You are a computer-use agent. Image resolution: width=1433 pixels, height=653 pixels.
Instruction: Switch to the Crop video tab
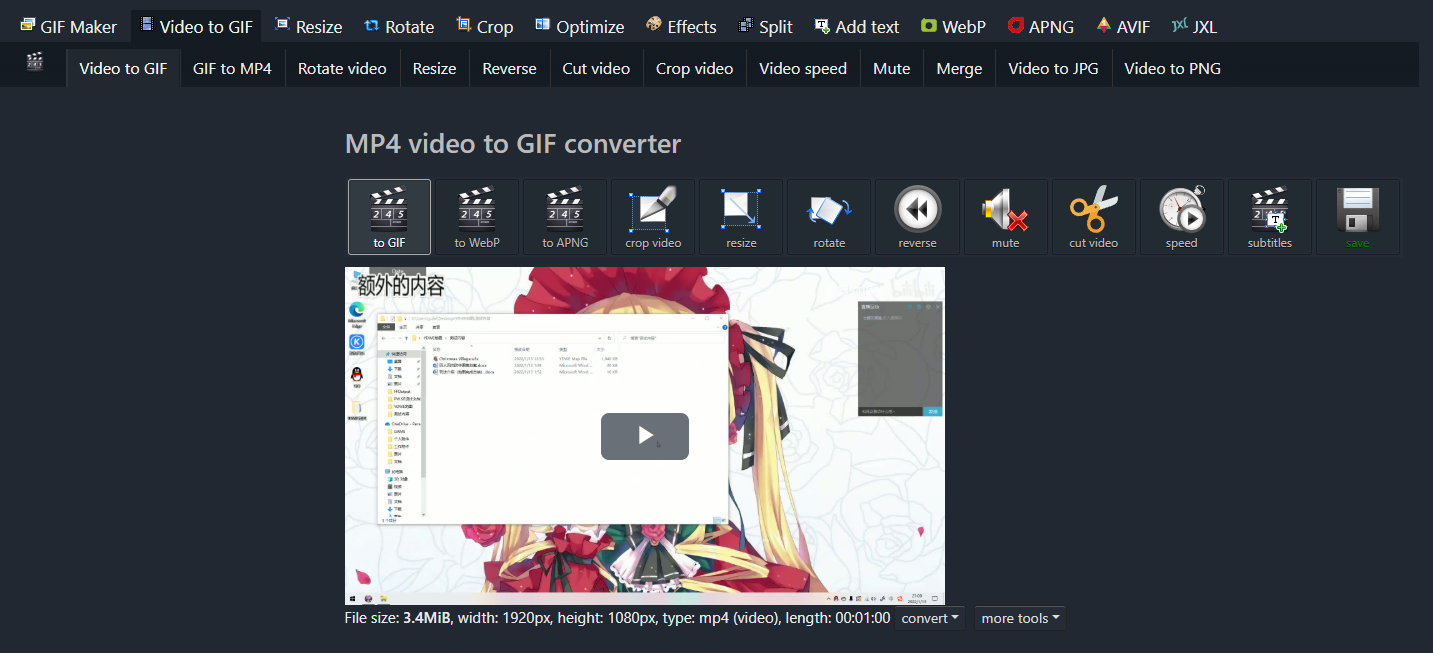tap(694, 68)
